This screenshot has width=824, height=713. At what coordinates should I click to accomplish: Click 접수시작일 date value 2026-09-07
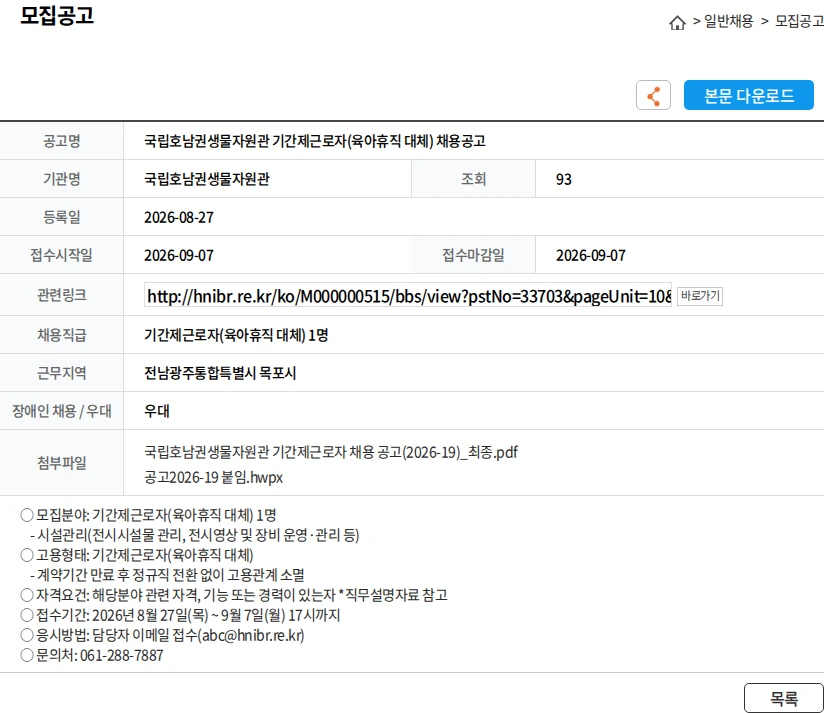point(179,255)
